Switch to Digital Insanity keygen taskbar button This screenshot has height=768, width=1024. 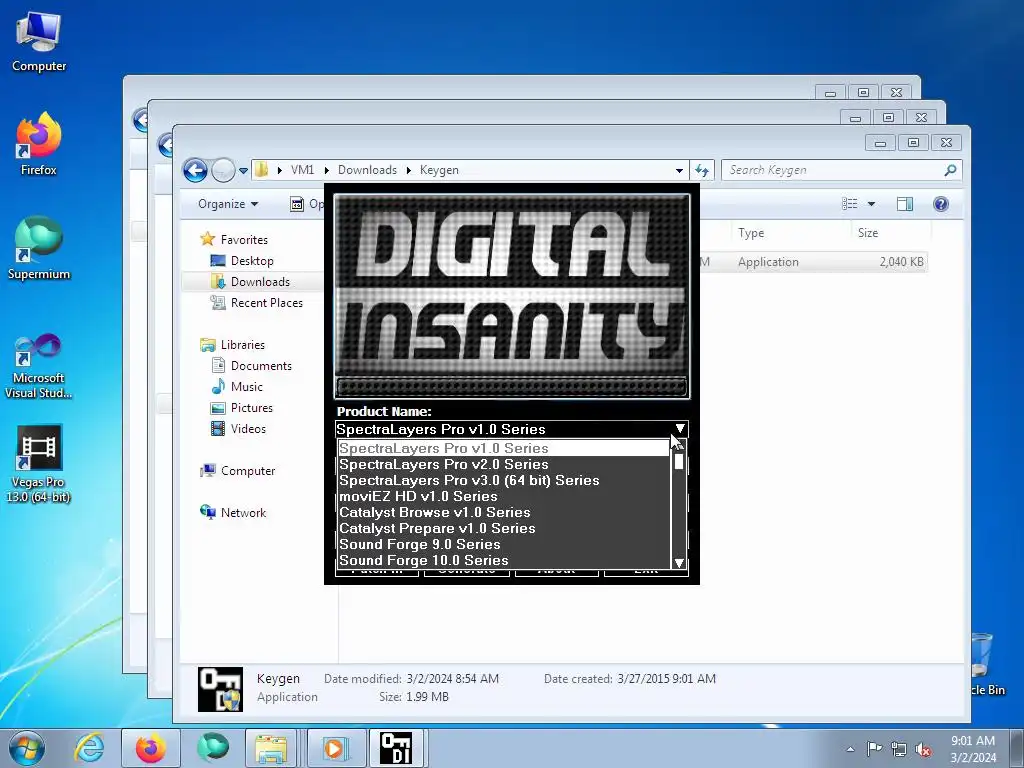coord(396,748)
